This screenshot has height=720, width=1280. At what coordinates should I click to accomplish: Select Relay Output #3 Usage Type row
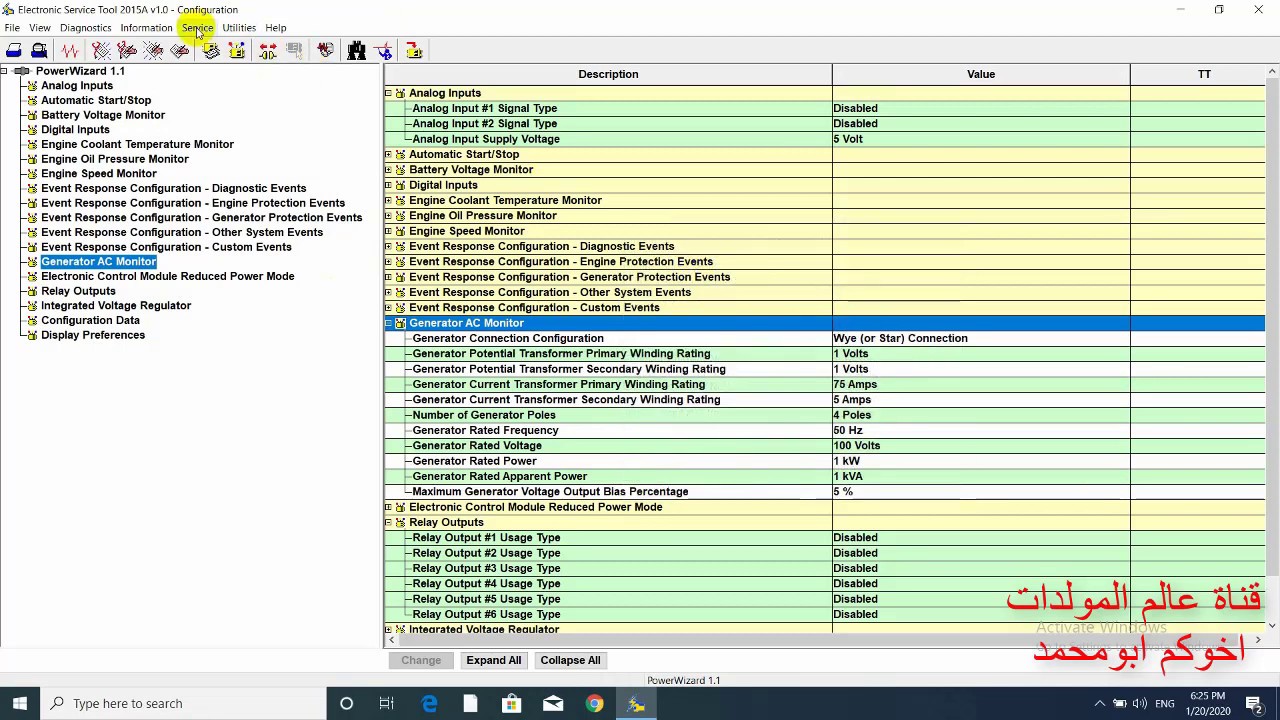824,569
